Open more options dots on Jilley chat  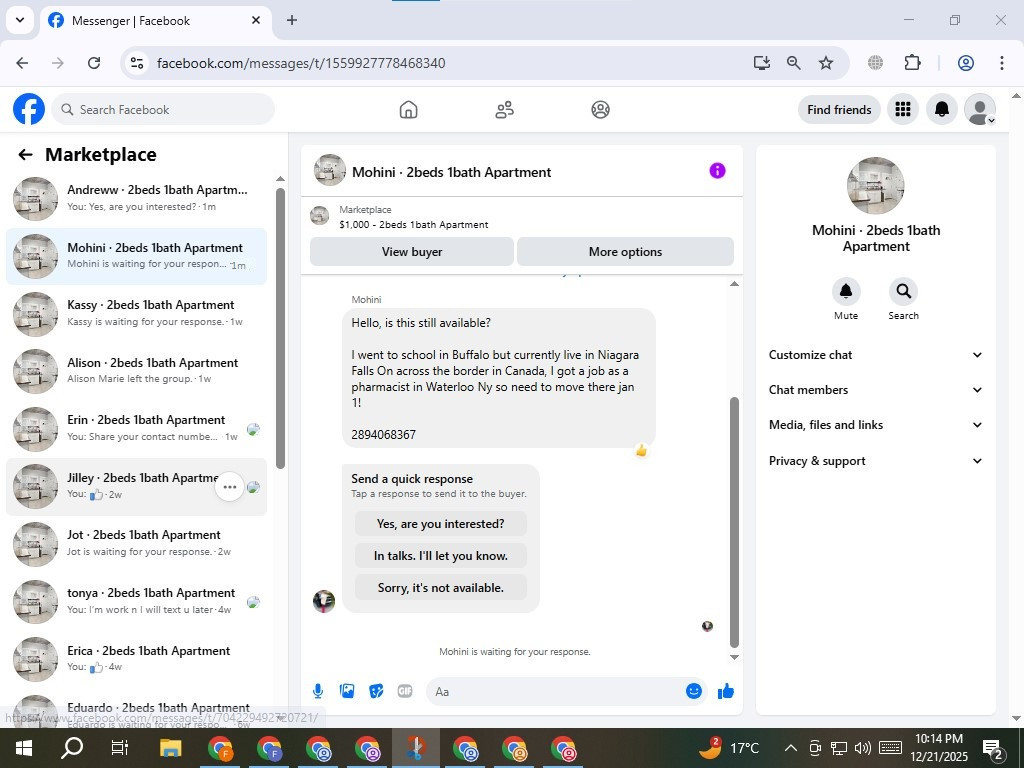[229, 487]
